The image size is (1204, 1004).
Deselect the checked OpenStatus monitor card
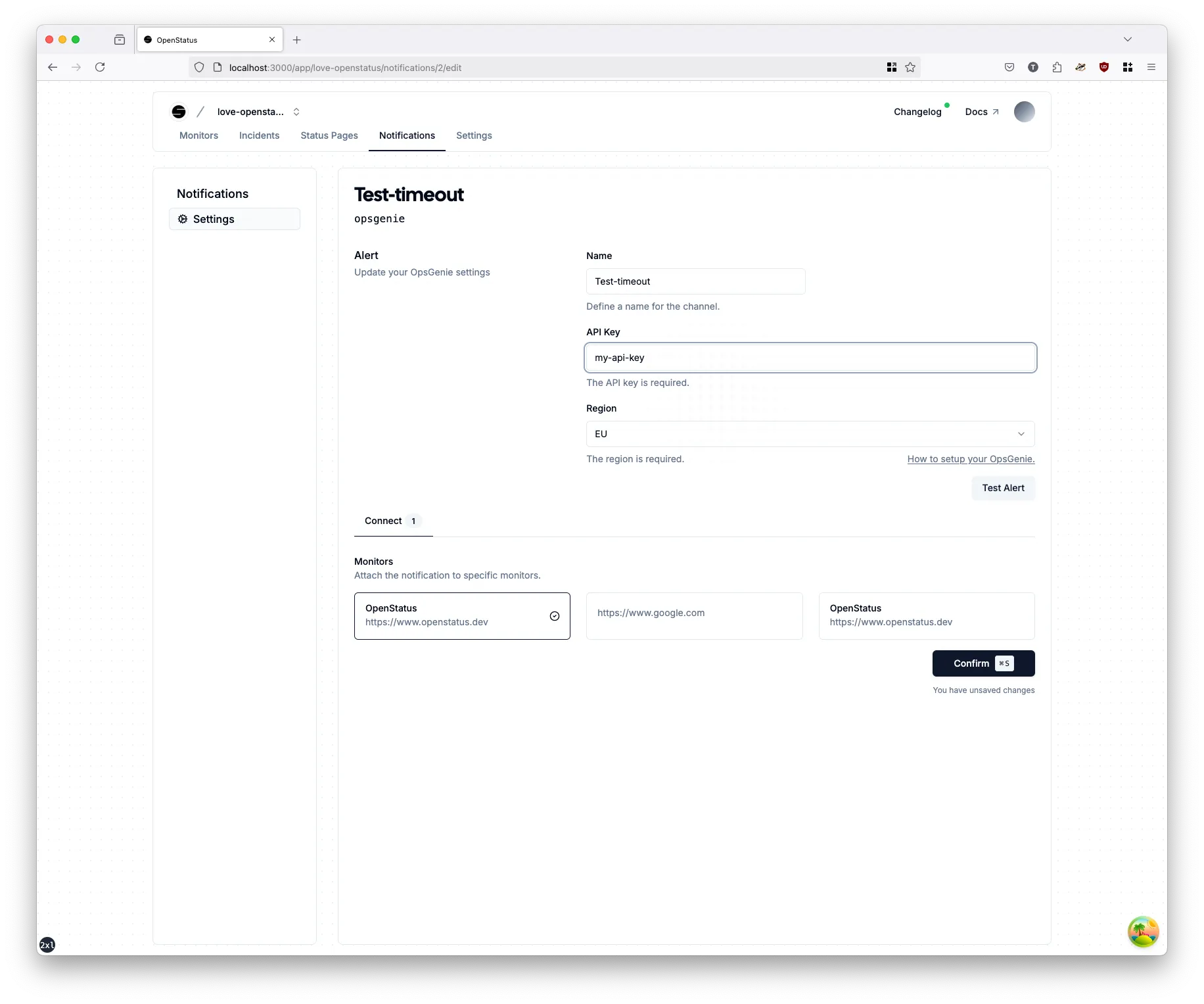tap(462, 616)
